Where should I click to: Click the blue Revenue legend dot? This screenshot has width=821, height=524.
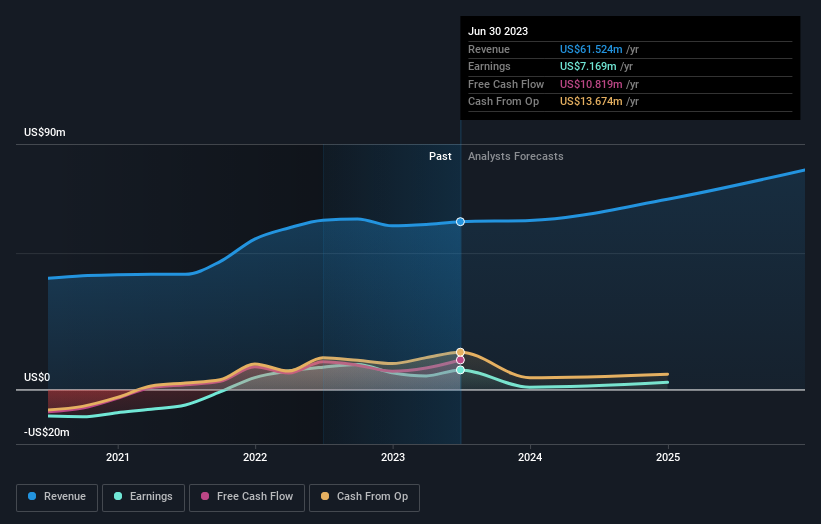coord(32,496)
